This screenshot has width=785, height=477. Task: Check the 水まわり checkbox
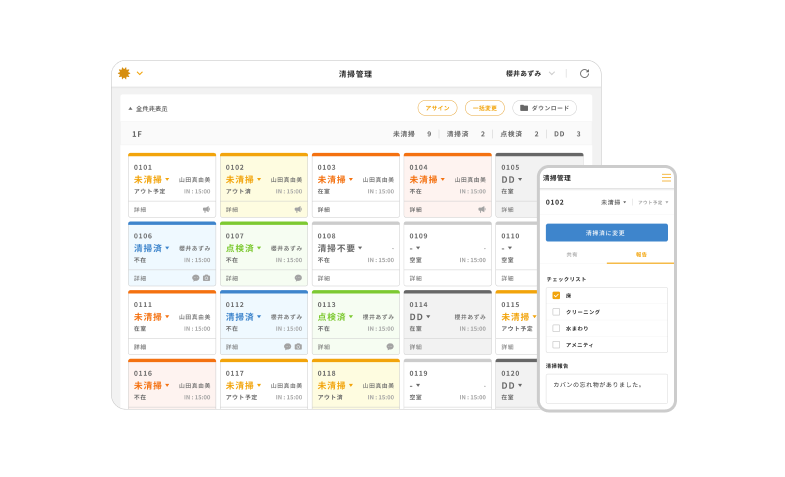[x=556, y=328]
